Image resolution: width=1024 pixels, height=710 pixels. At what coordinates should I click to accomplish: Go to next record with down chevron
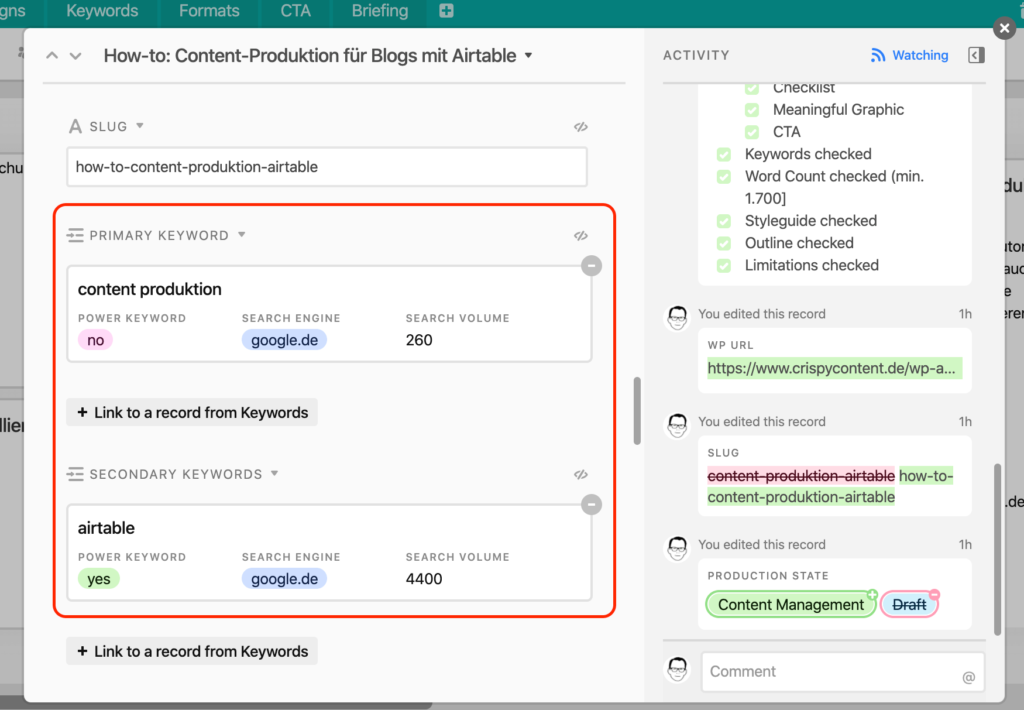coord(76,56)
